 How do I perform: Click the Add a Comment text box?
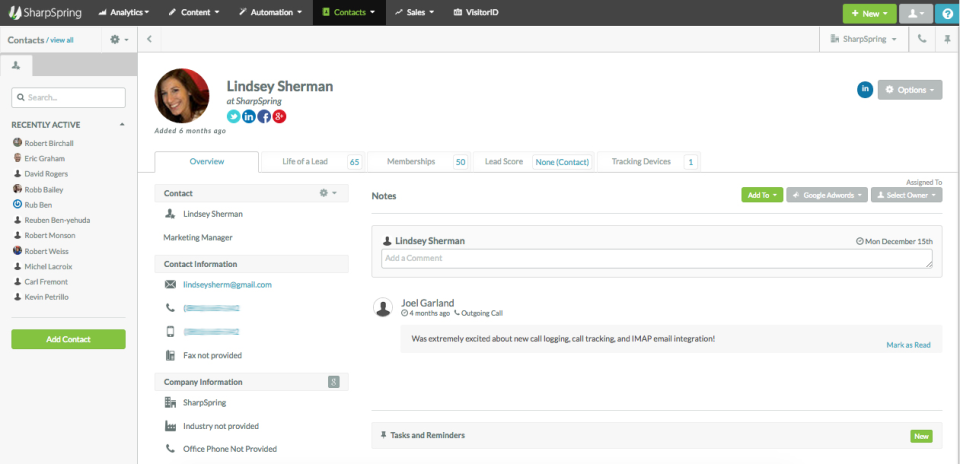click(x=657, y=258)
